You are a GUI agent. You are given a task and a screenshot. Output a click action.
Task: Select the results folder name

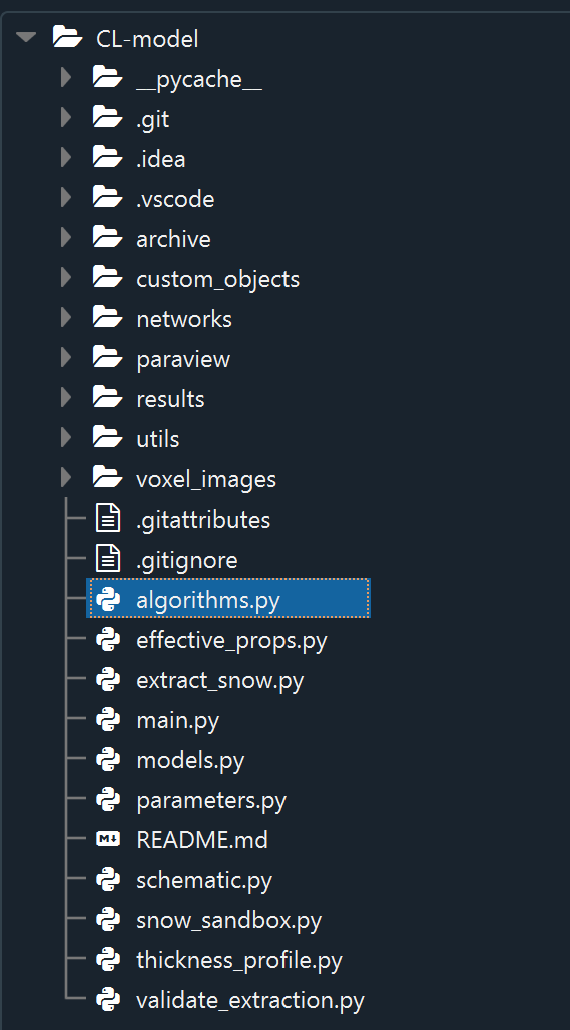[x=170, y=399]
